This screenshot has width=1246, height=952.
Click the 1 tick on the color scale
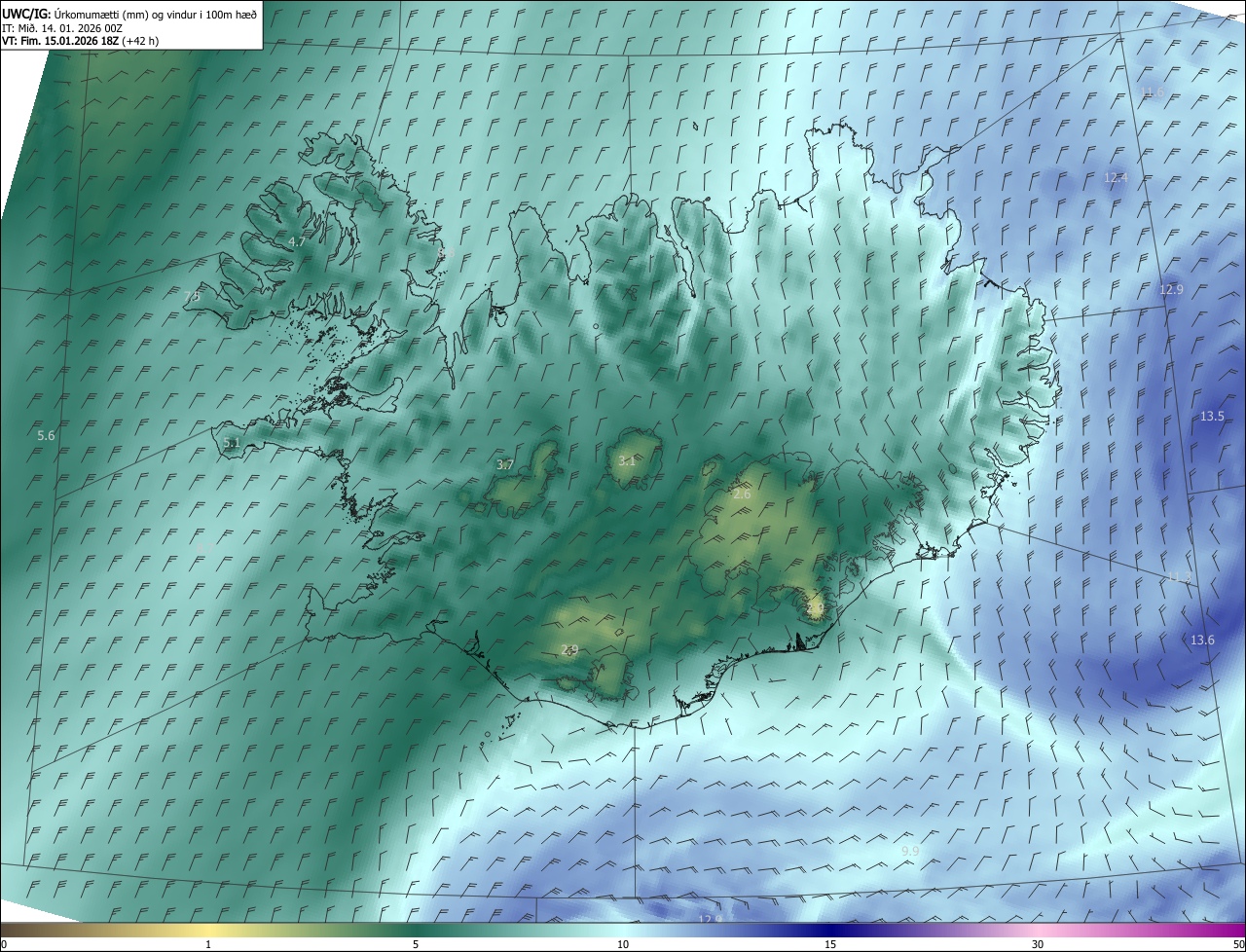pos(208,944)
